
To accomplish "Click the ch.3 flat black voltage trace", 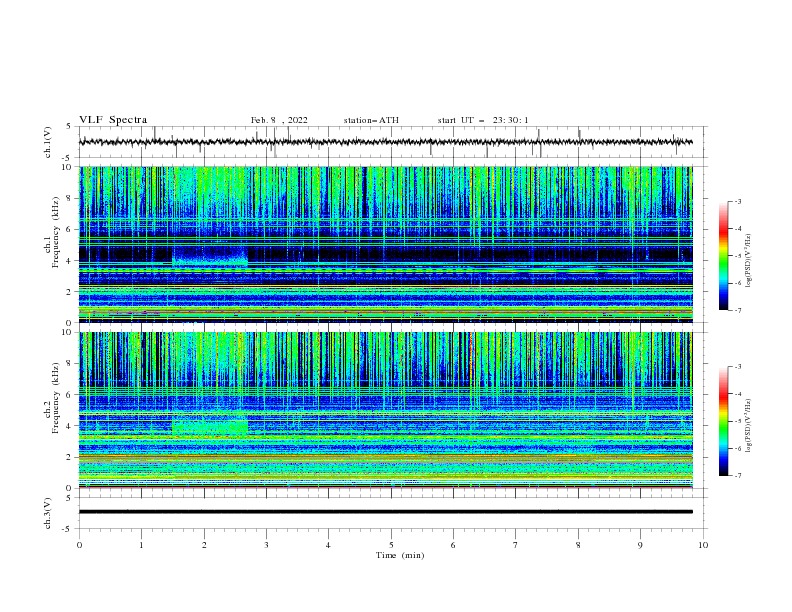I will tap(385, 512).
